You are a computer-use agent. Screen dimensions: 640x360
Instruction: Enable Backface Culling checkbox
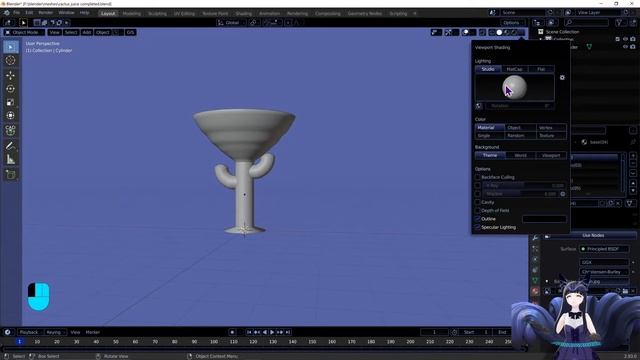point(478,177)
